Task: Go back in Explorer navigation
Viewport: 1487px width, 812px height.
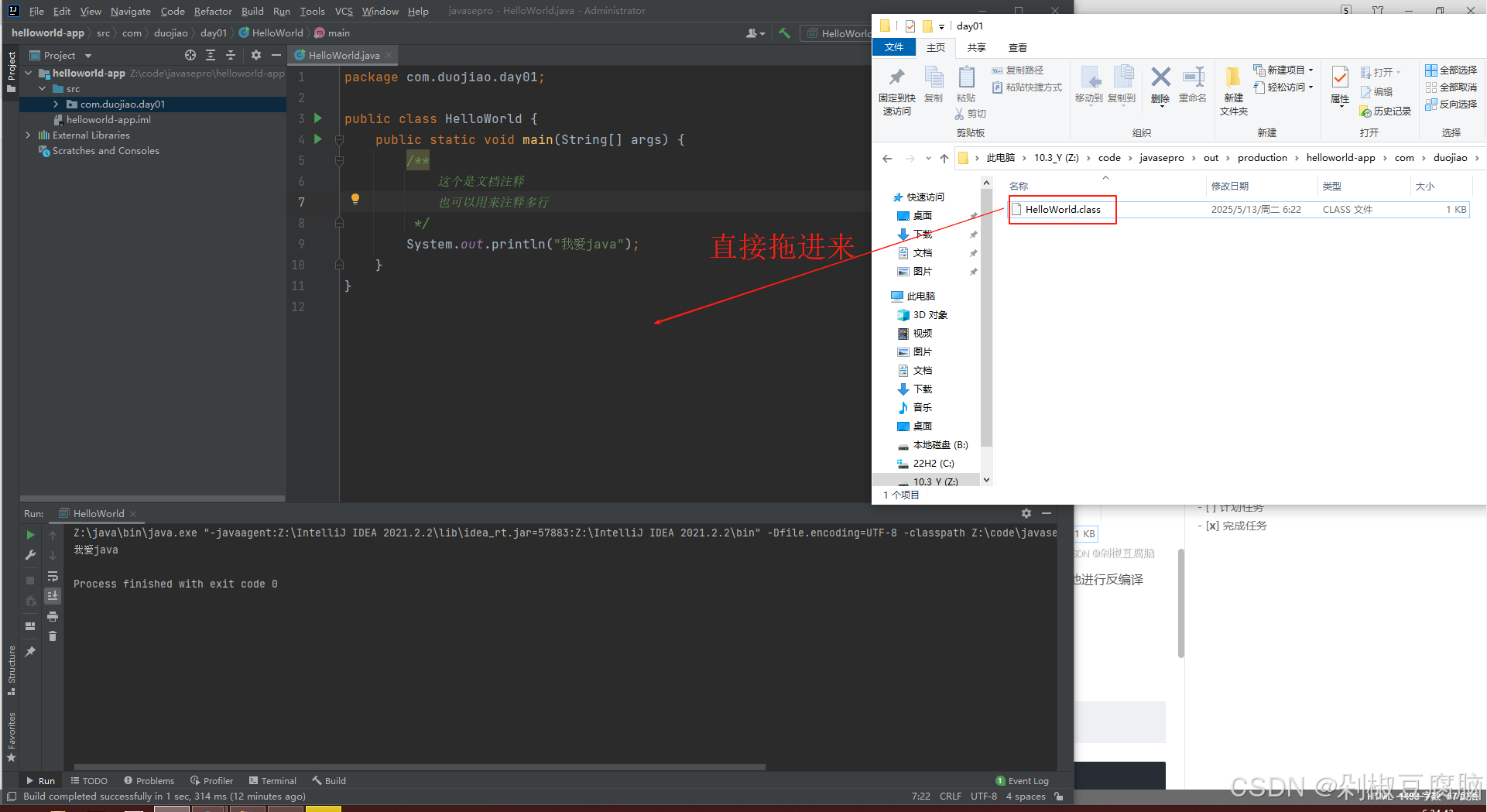Action: click(887, 158)
